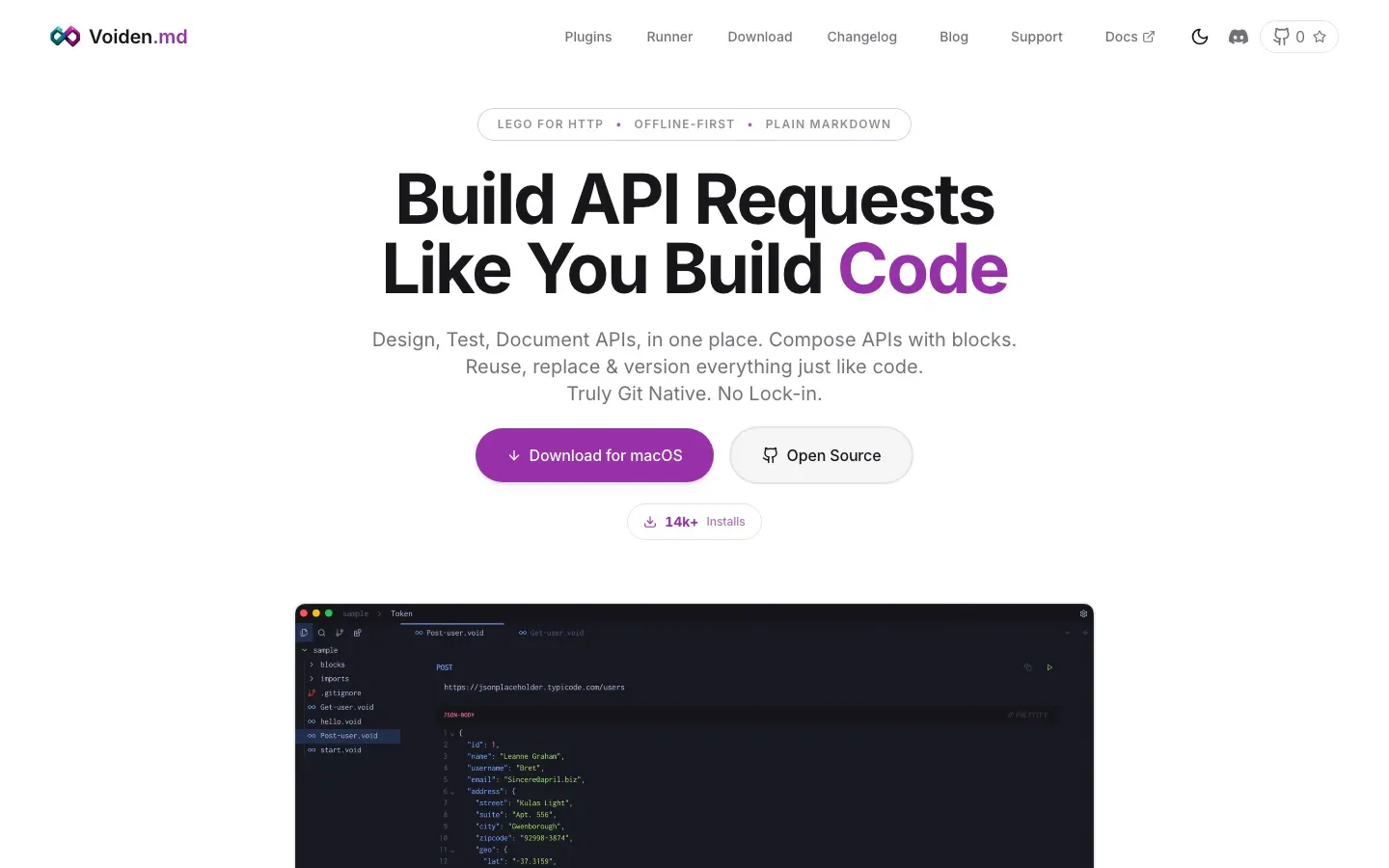Image resolution: width=1389 pixels, height=868 pixels.
Task: Click the "Bret" username value
Action: click(530, 768)
